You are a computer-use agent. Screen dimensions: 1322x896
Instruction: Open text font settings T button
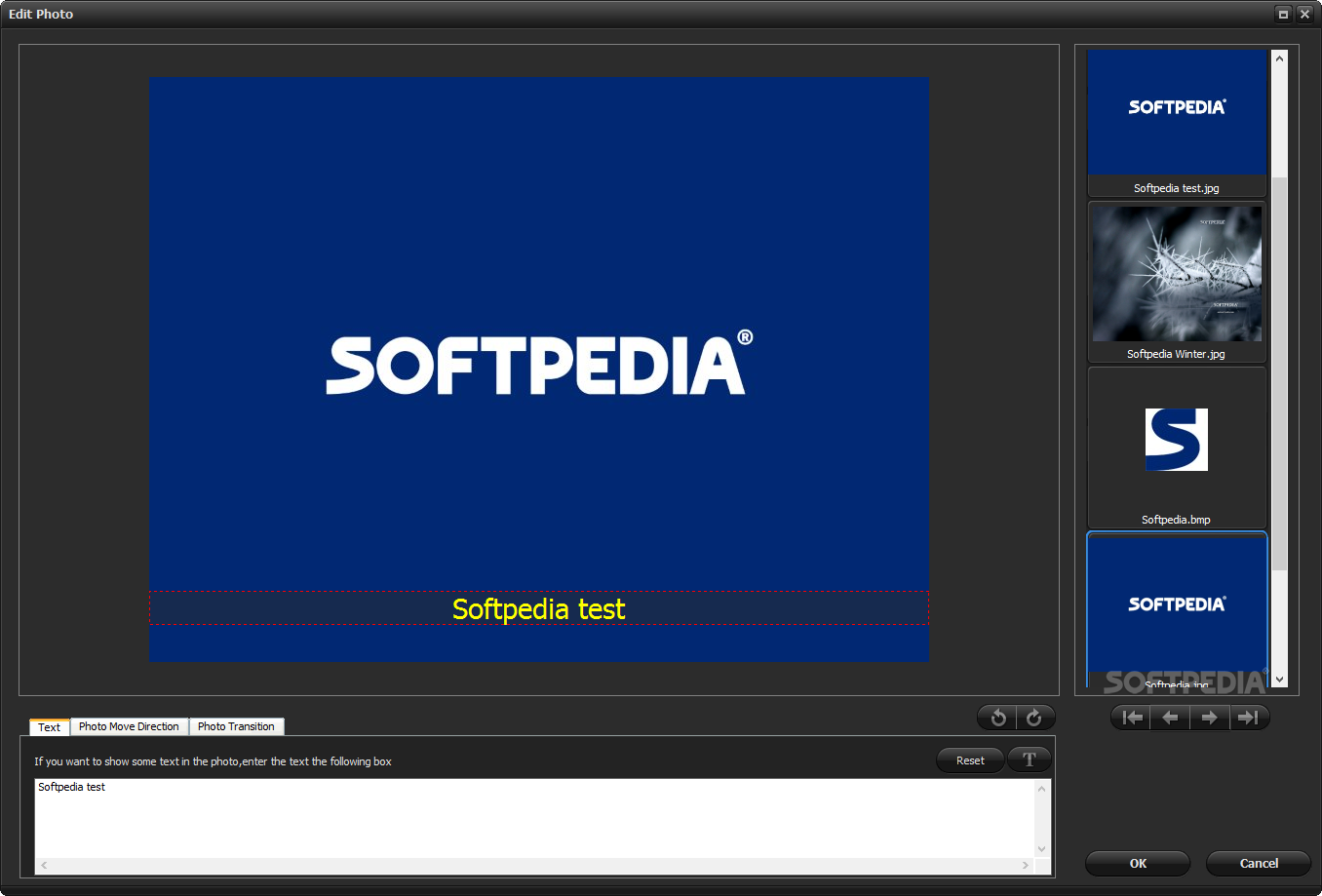click(1029, 760)
